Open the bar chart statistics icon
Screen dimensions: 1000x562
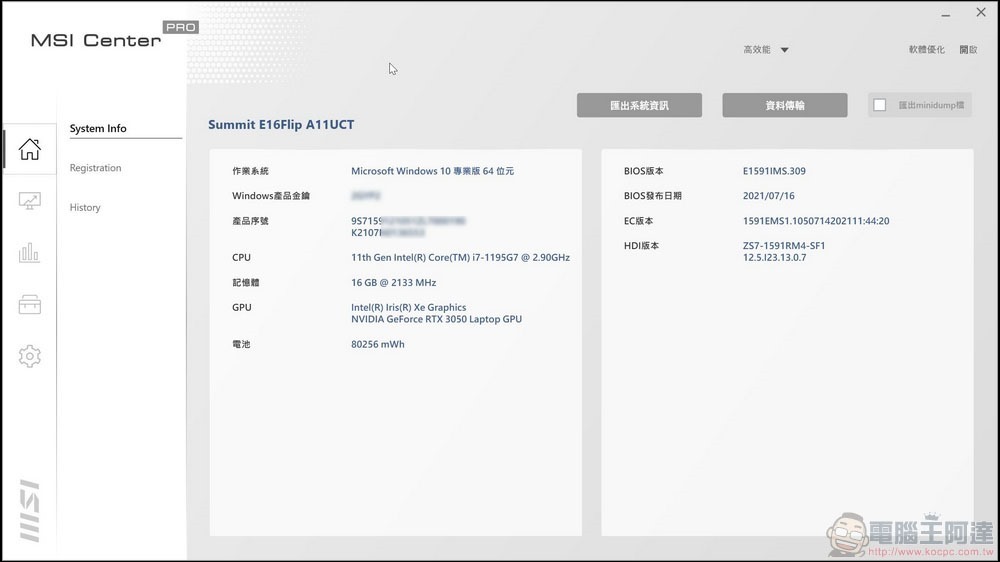pos(29,253)
